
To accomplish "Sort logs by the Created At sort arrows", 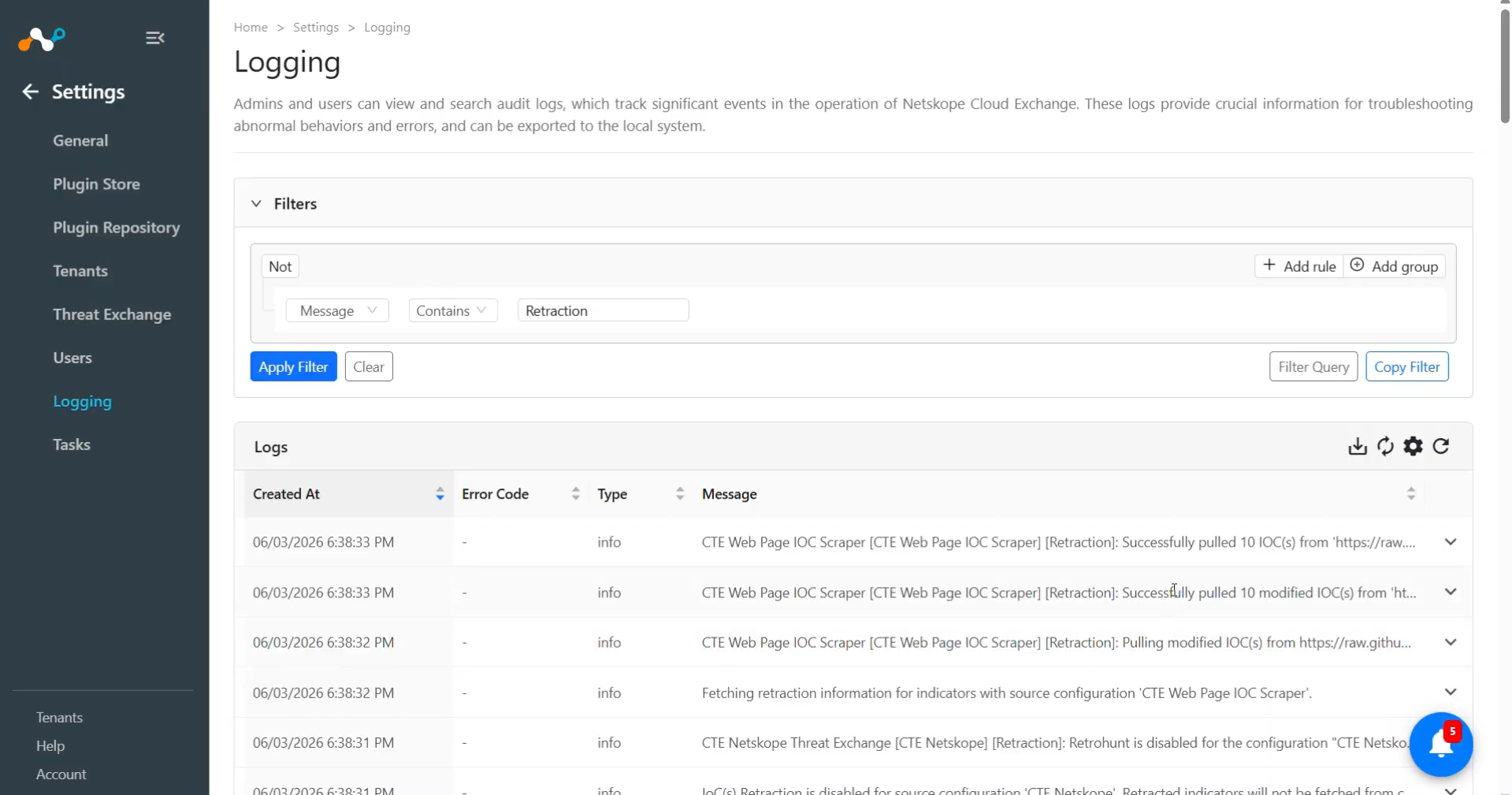I will (x=440, y=494).
